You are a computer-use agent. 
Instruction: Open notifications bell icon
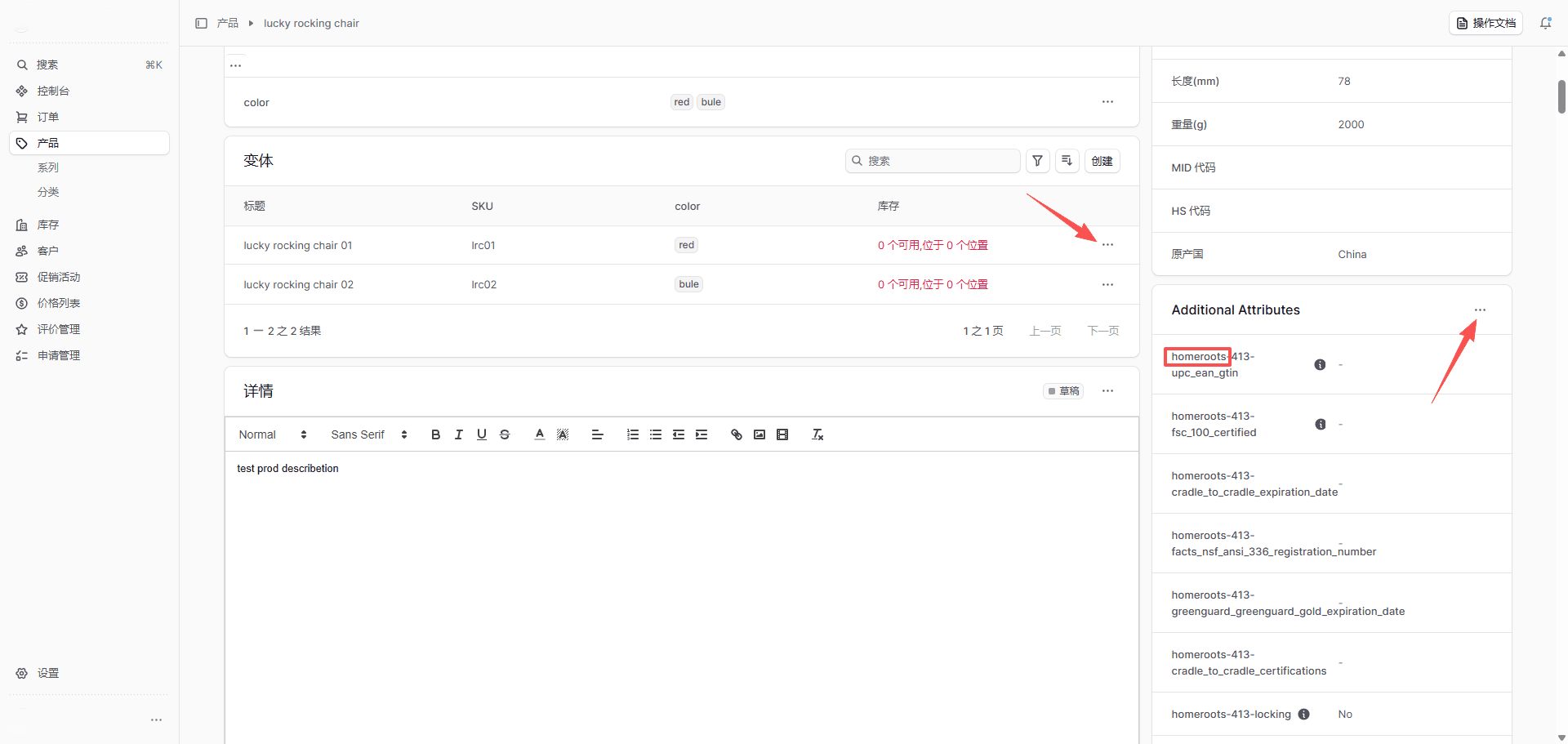click(x=1545, y=23)
